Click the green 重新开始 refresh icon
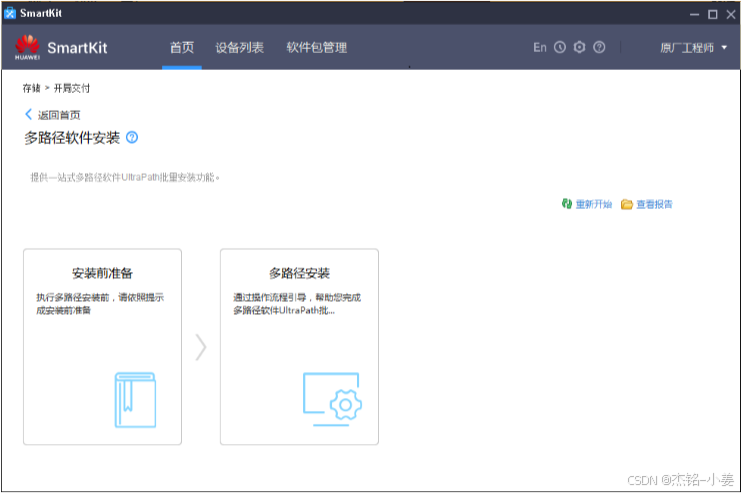This screenshot has width=742, height=493. pos(566,204)
